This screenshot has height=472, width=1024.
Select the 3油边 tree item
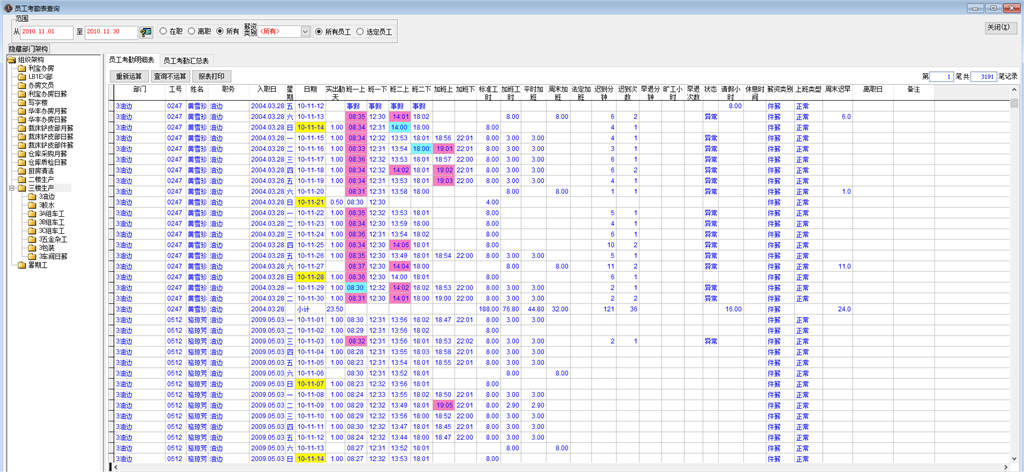(47, 197)
